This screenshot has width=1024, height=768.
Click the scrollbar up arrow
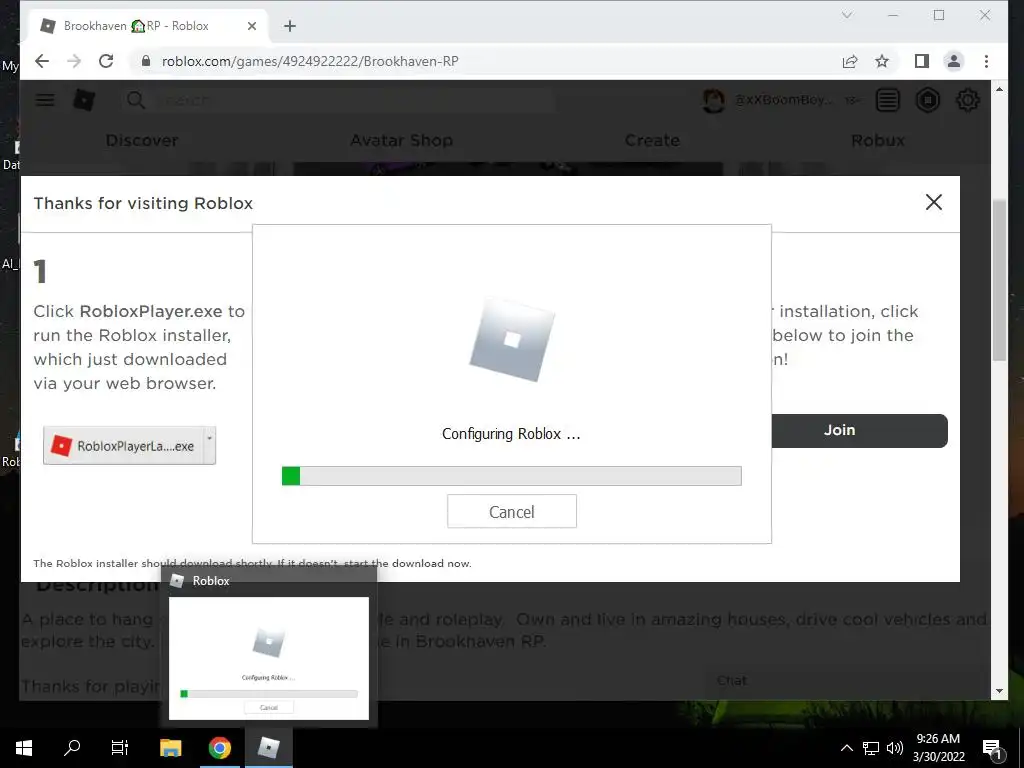click(999, 88)
